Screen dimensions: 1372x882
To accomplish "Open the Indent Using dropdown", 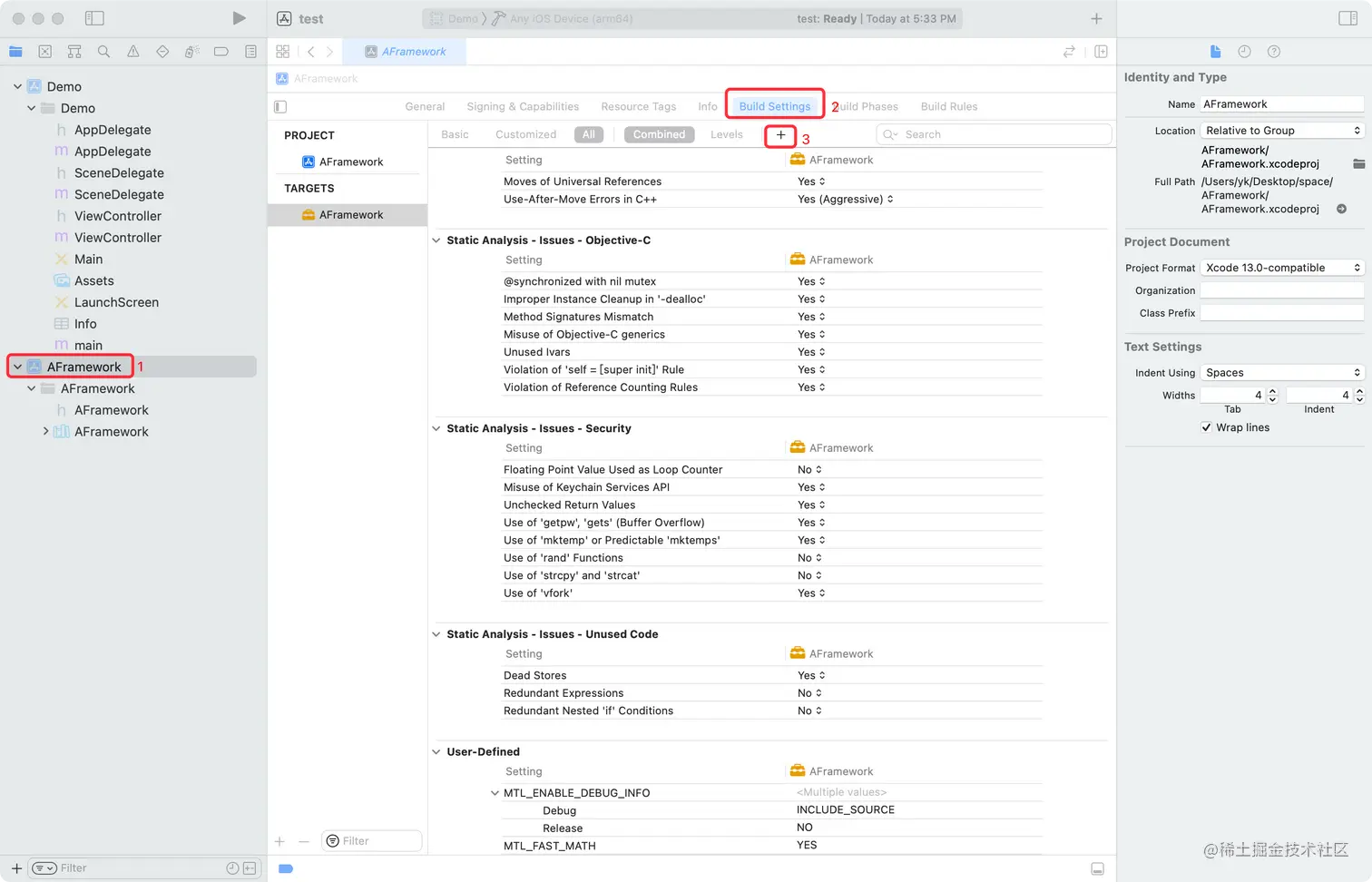I will tap(1281, 372).
